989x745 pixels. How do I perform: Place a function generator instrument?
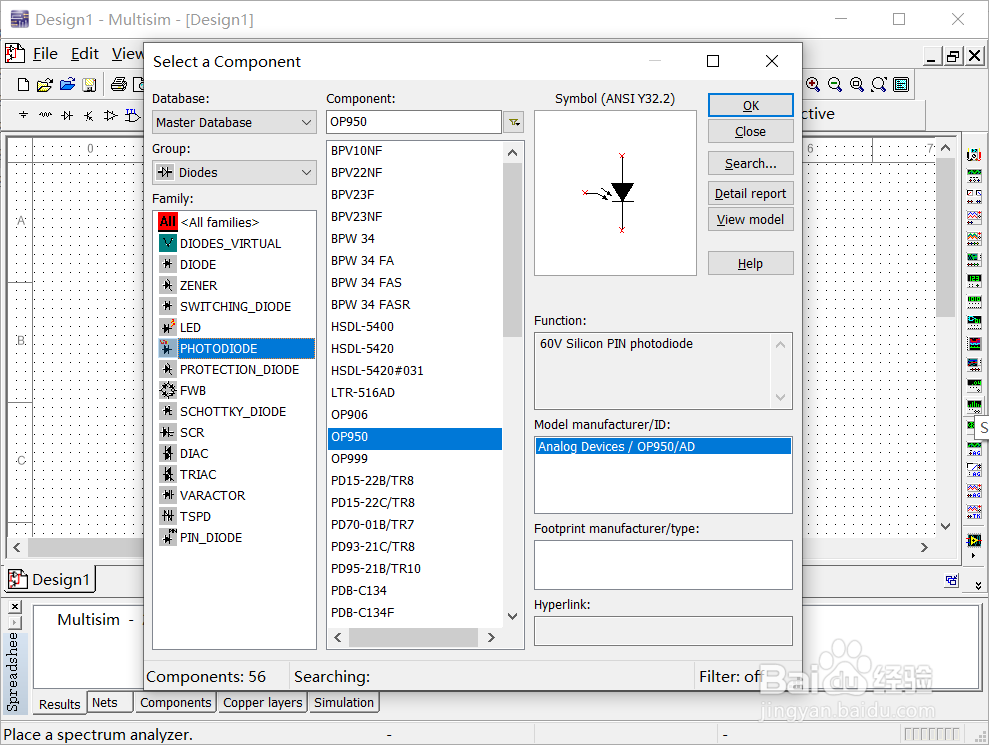click(974, 175)
